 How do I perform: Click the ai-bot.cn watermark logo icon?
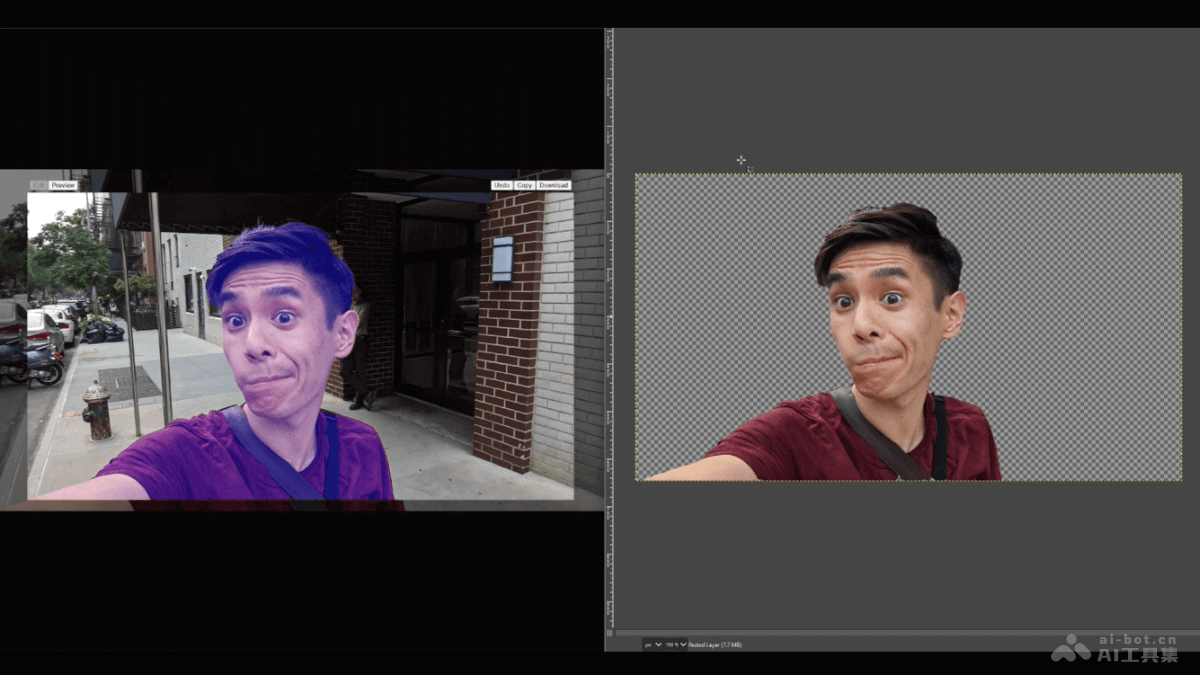pyautogui.click(x=1072, y=647)
